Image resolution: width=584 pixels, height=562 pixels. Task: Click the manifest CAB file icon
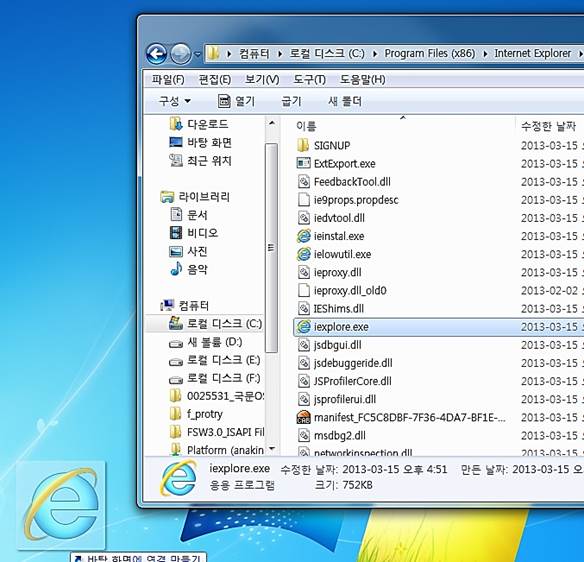[x=304, y=417]
